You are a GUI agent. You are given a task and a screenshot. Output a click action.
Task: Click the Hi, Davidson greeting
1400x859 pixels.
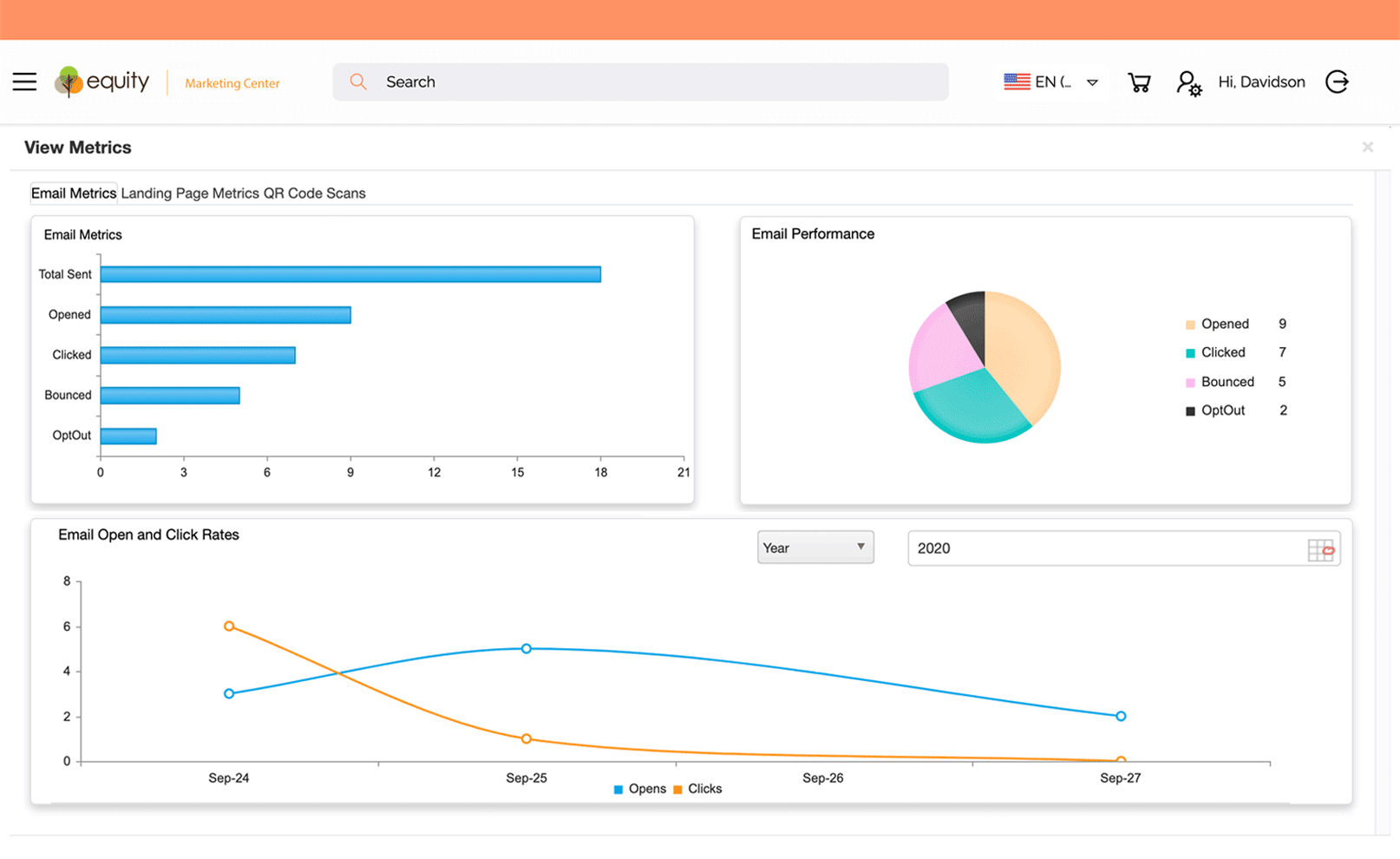[x=1260, y=82]
